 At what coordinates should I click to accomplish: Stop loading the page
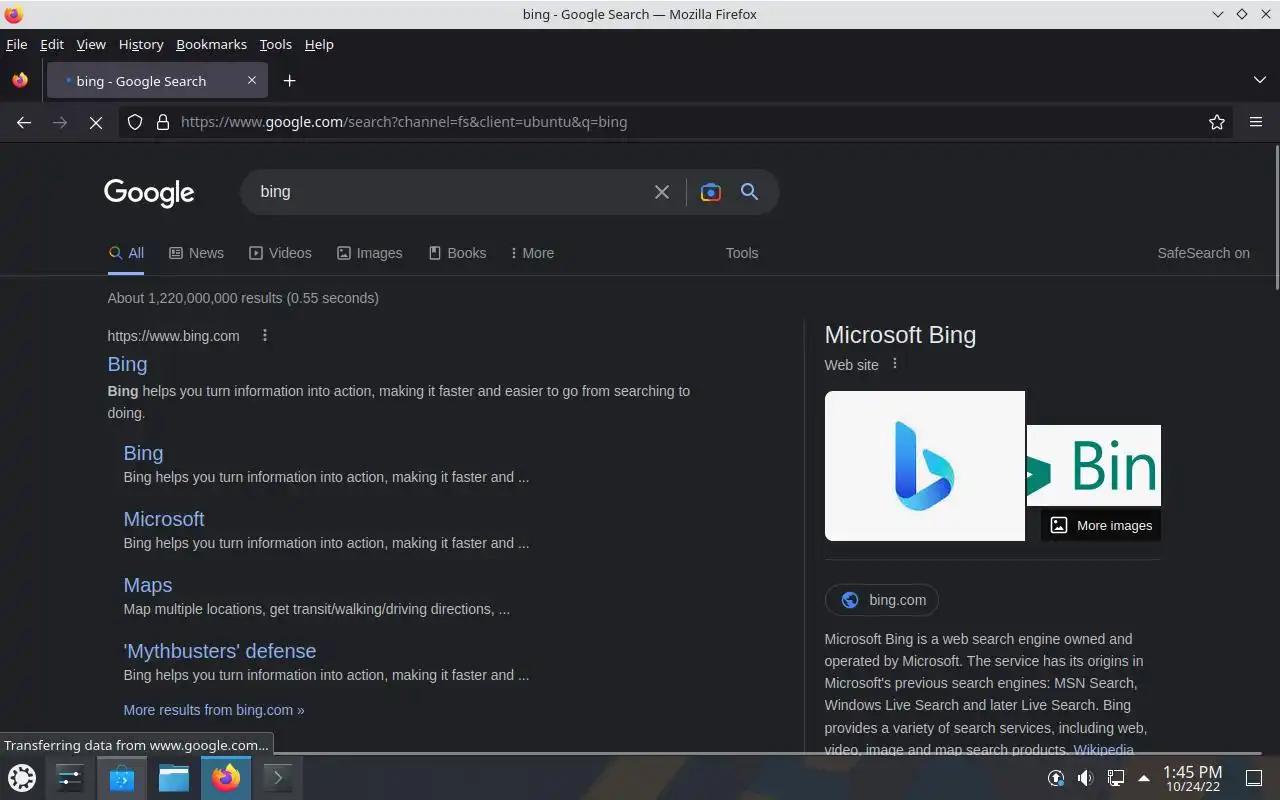tap(96, 122)
